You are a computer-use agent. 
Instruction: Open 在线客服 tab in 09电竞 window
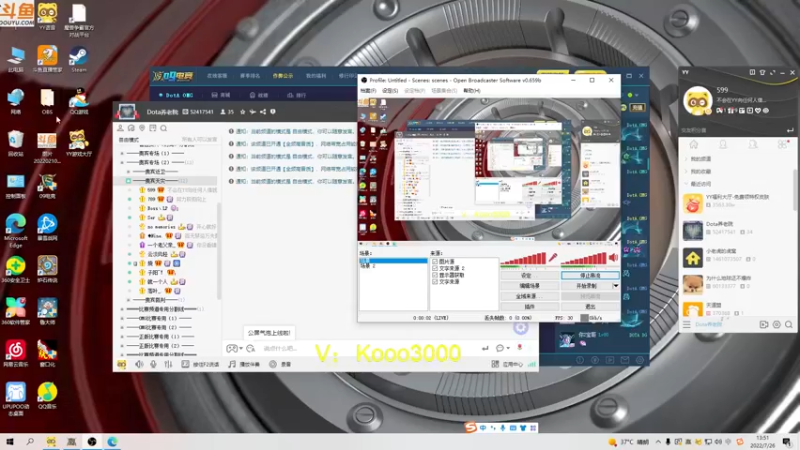tap(217, 76)
